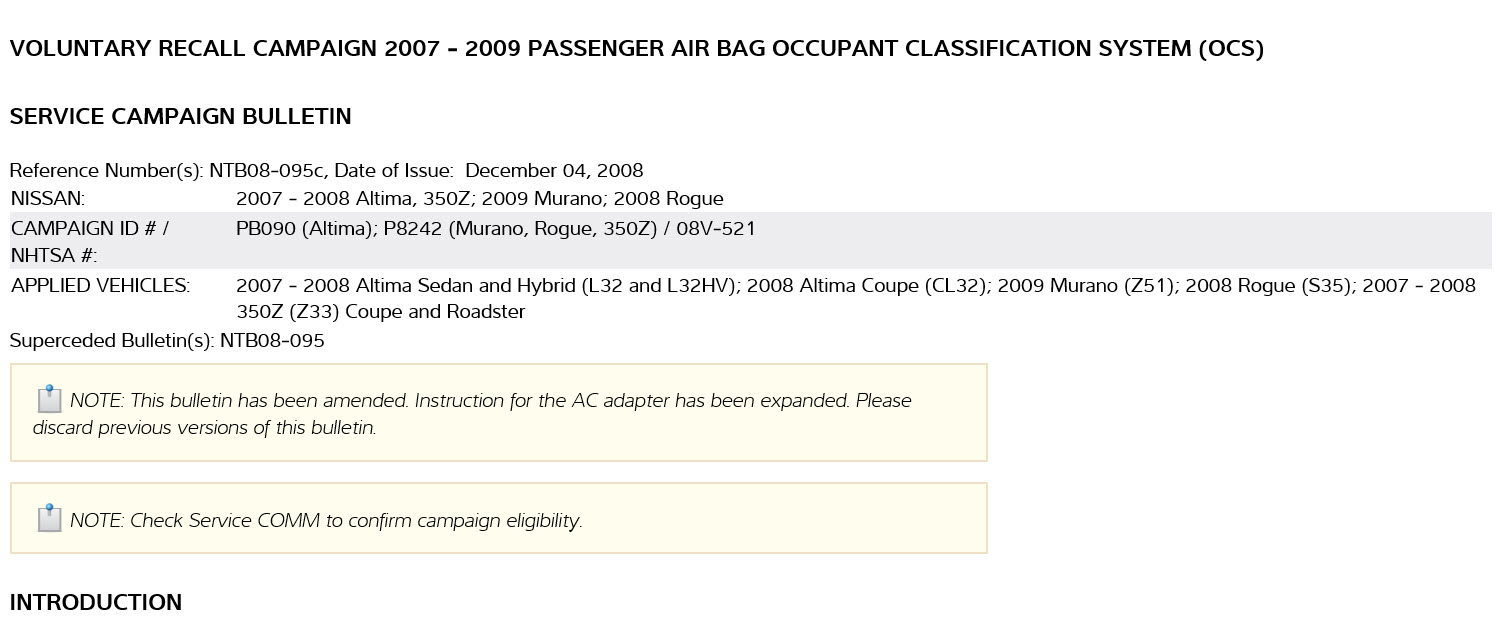Click the note text about the amended bulletin
Screen dimensions: 1501x623
tap(490, 400)
